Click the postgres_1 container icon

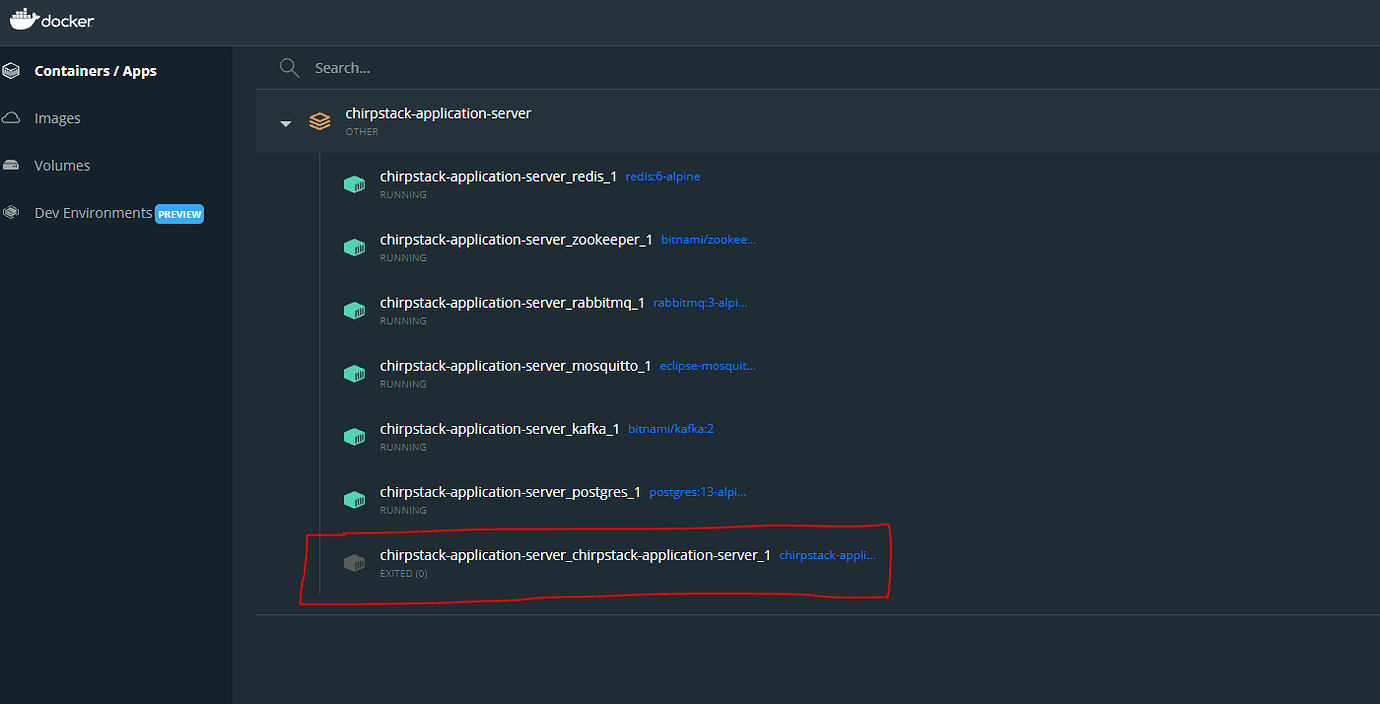click(x=354, y=499)
